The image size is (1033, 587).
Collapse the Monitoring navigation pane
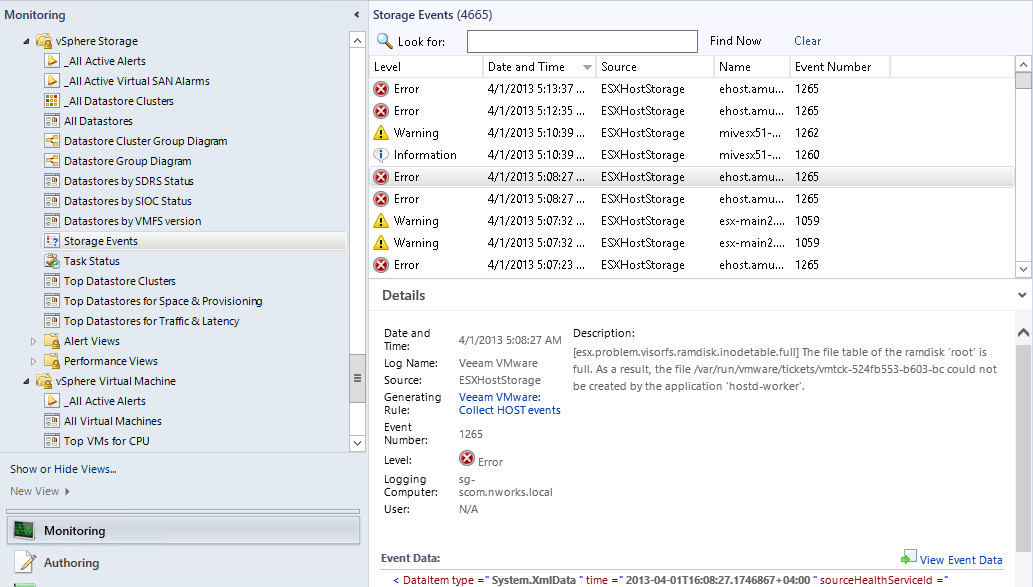pyautogui.click(x=357, y=15)
